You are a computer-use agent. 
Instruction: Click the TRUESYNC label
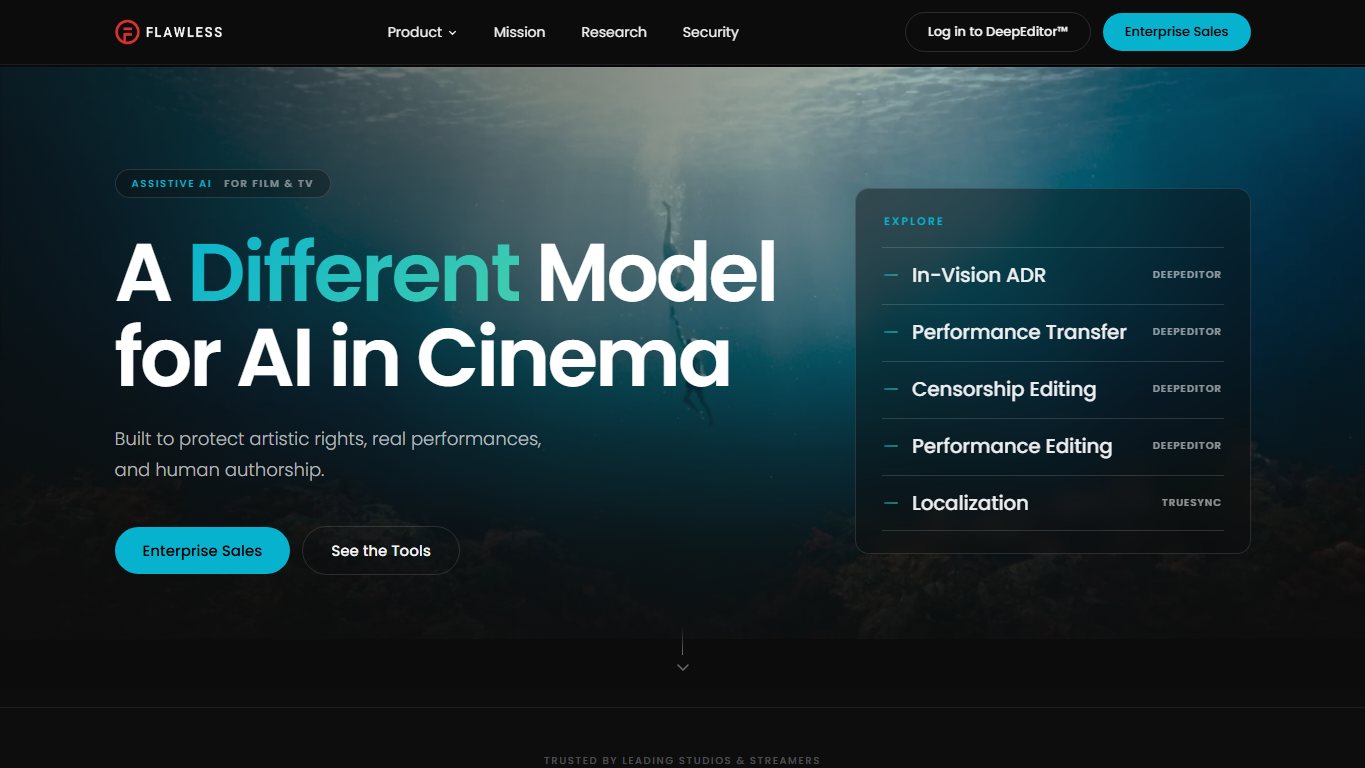pos(1191,503)
